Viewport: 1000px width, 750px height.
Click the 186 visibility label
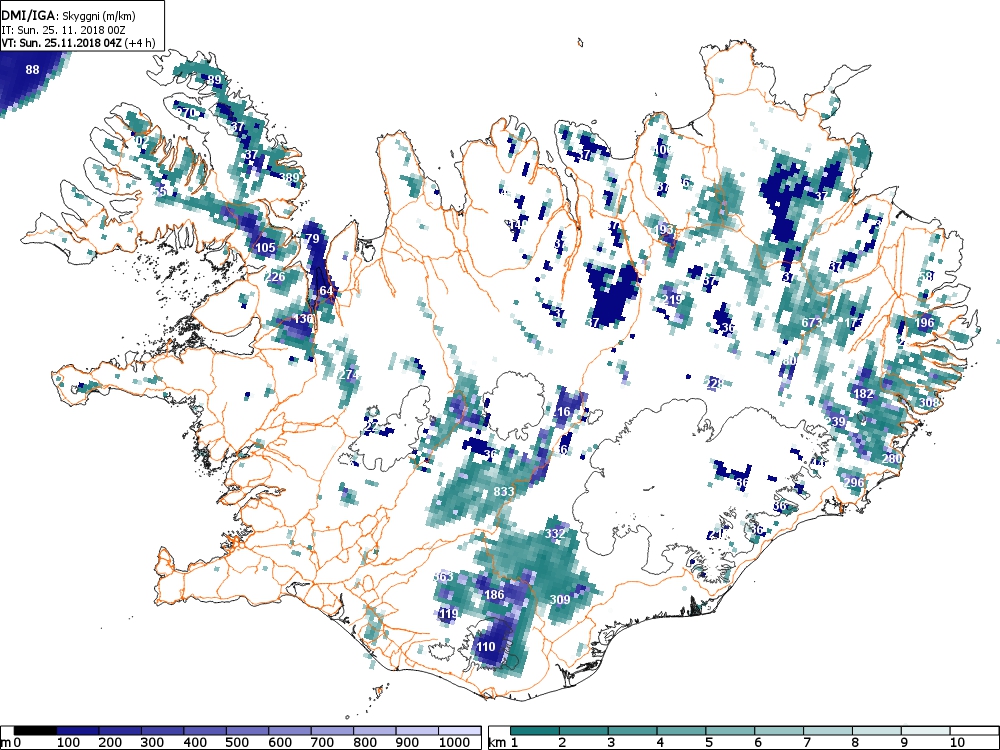coord(495,595)
